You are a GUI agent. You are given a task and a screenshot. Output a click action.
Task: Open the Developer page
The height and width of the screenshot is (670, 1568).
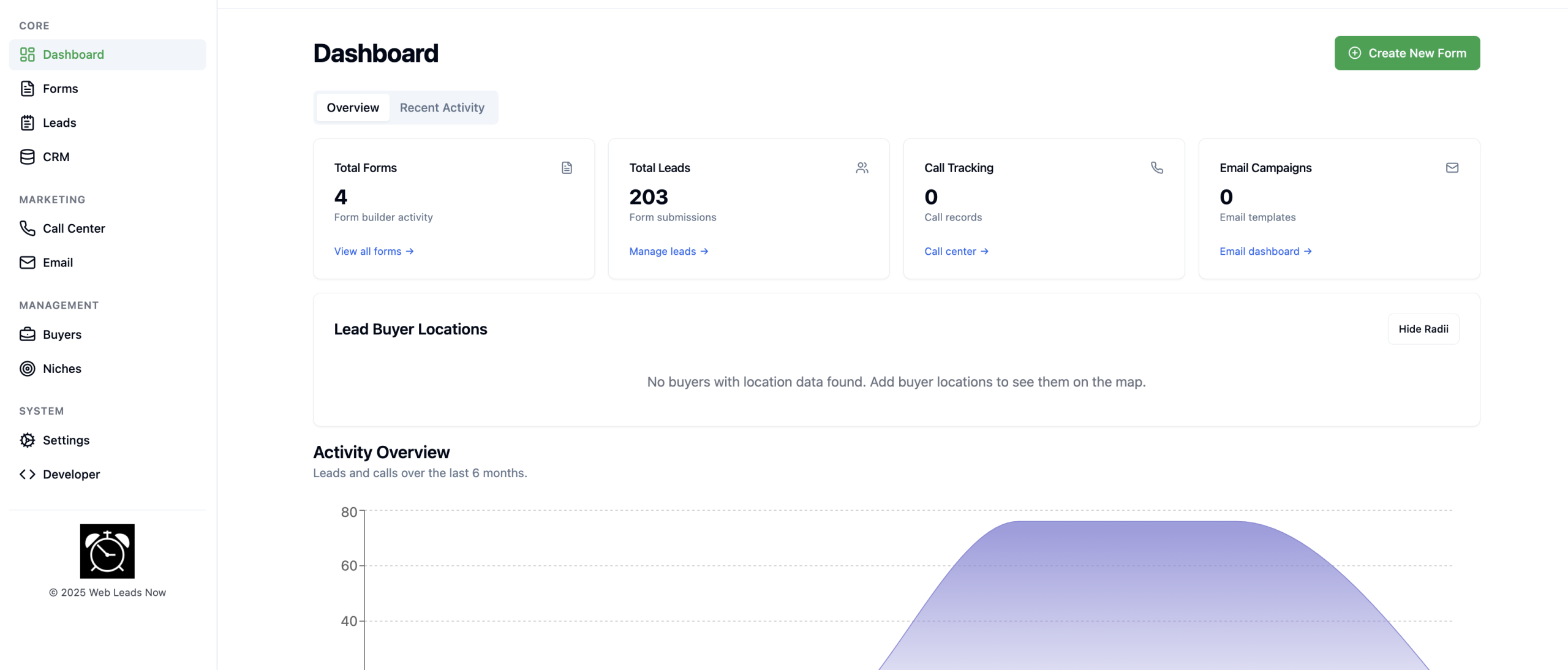107,475
